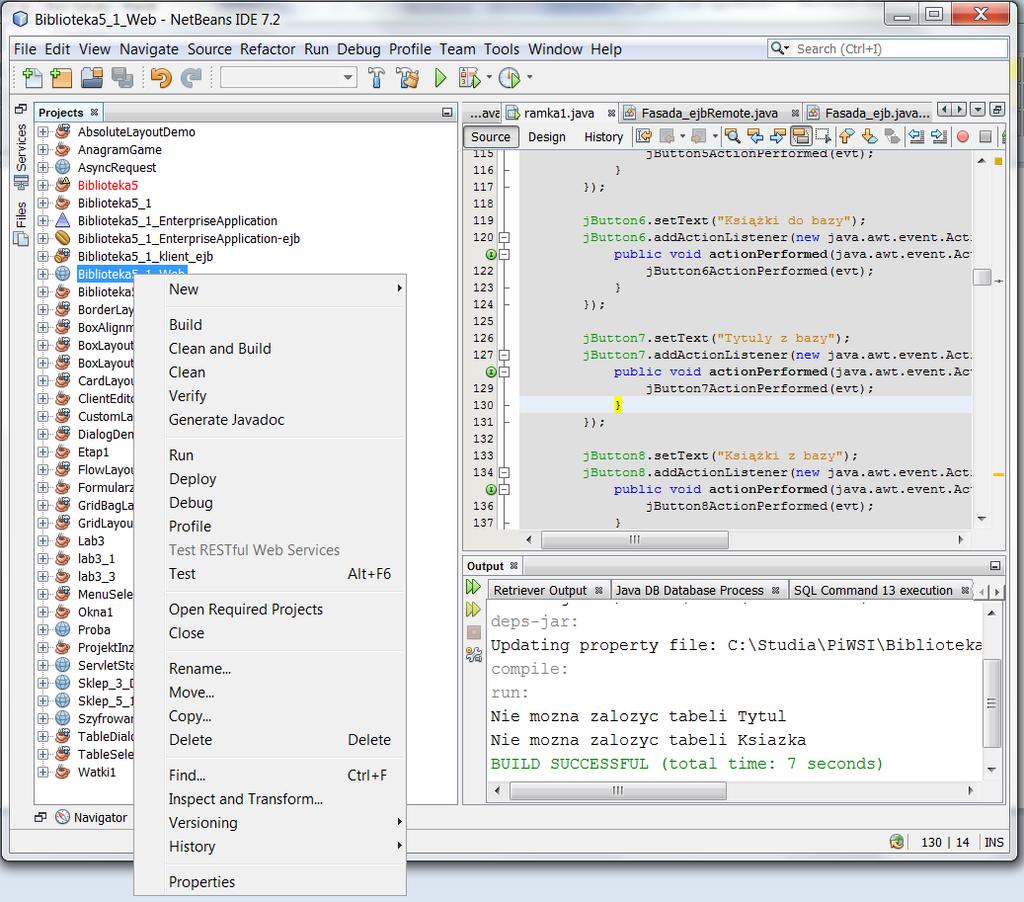Click the Find Selection magnifier icon
The width and height of the screenshot is (1024, 902).
click(x=732, y=136)
